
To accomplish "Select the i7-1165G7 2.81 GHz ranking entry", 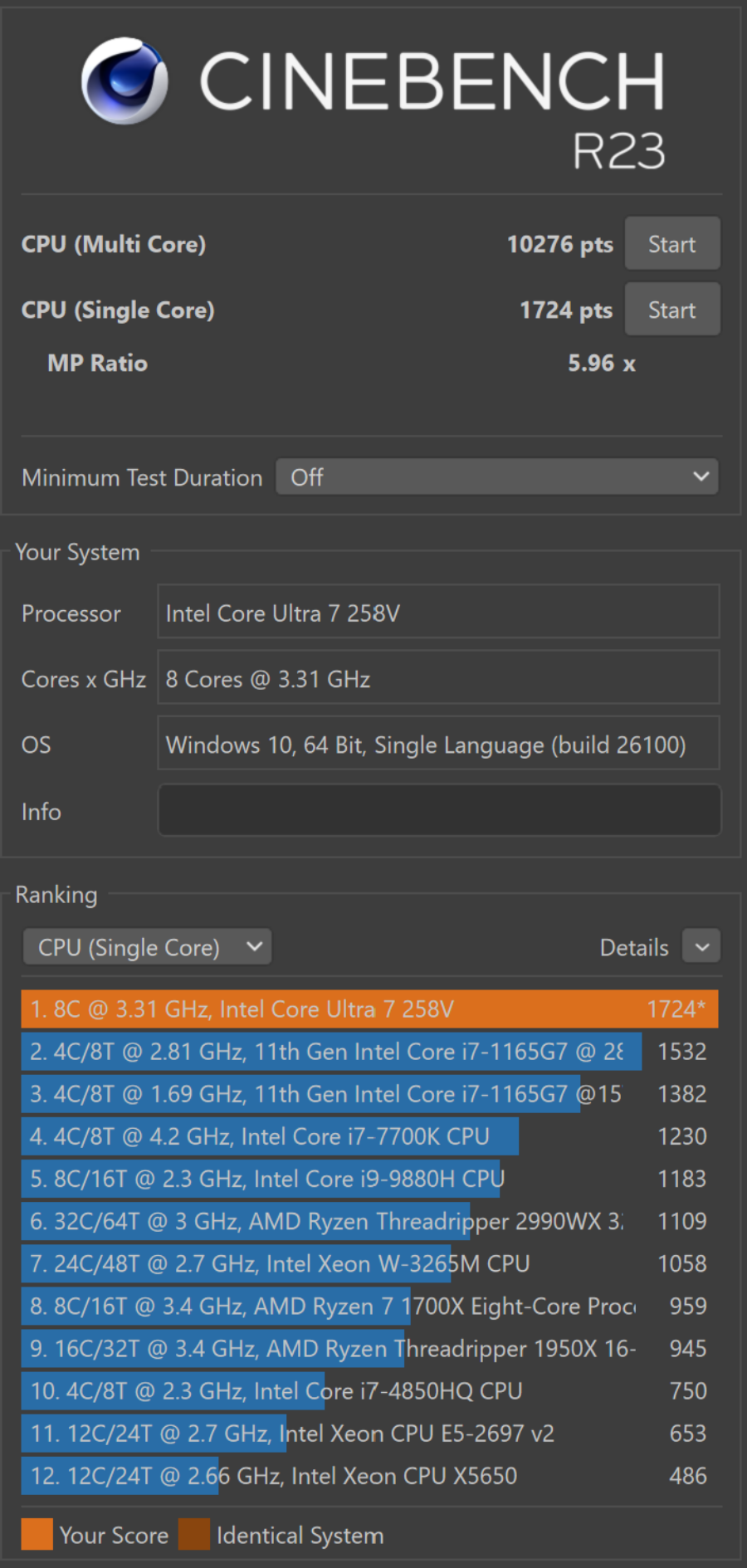I will (x=369, y=1052).
